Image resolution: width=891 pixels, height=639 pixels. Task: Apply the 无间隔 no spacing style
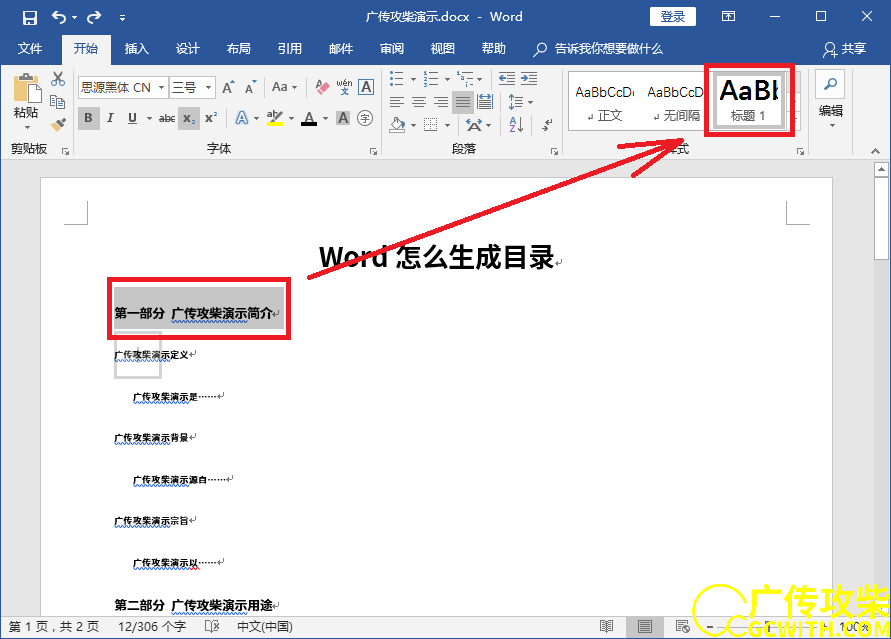(x=675, y=102)
